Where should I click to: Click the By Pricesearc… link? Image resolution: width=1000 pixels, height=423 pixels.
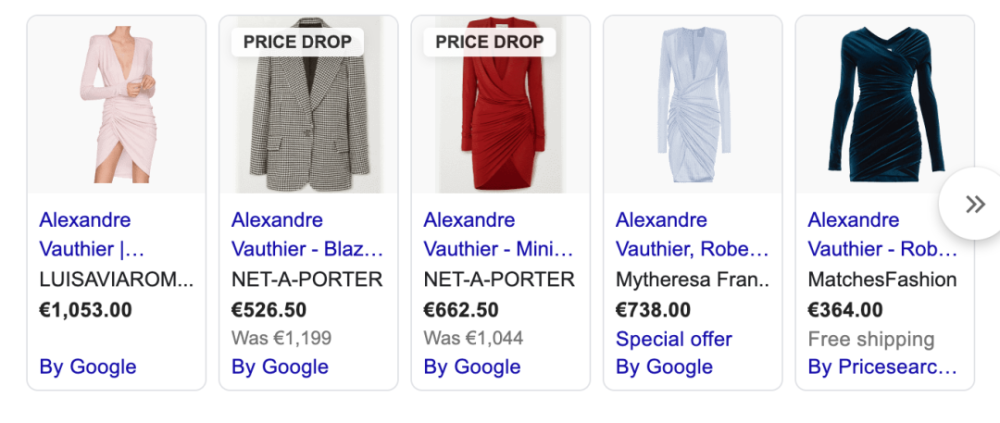coord(882,367)
